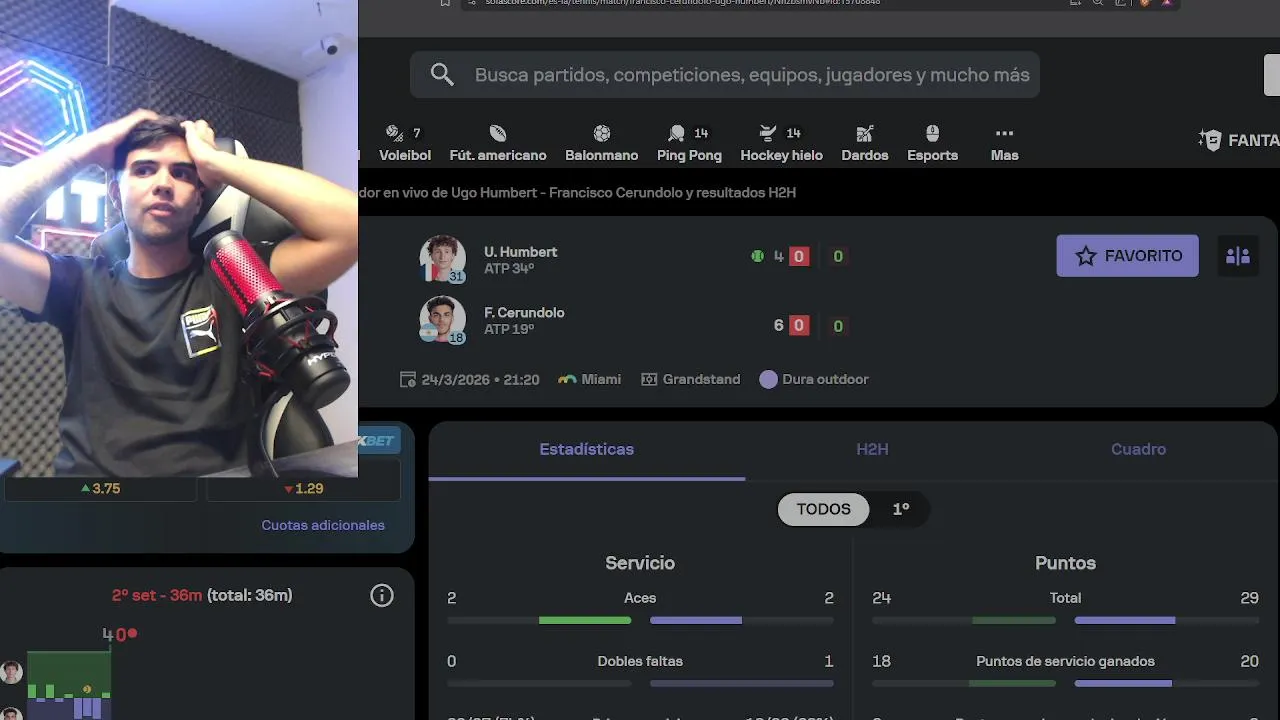Click the Dobles faltas statistic label

point(640,661)
